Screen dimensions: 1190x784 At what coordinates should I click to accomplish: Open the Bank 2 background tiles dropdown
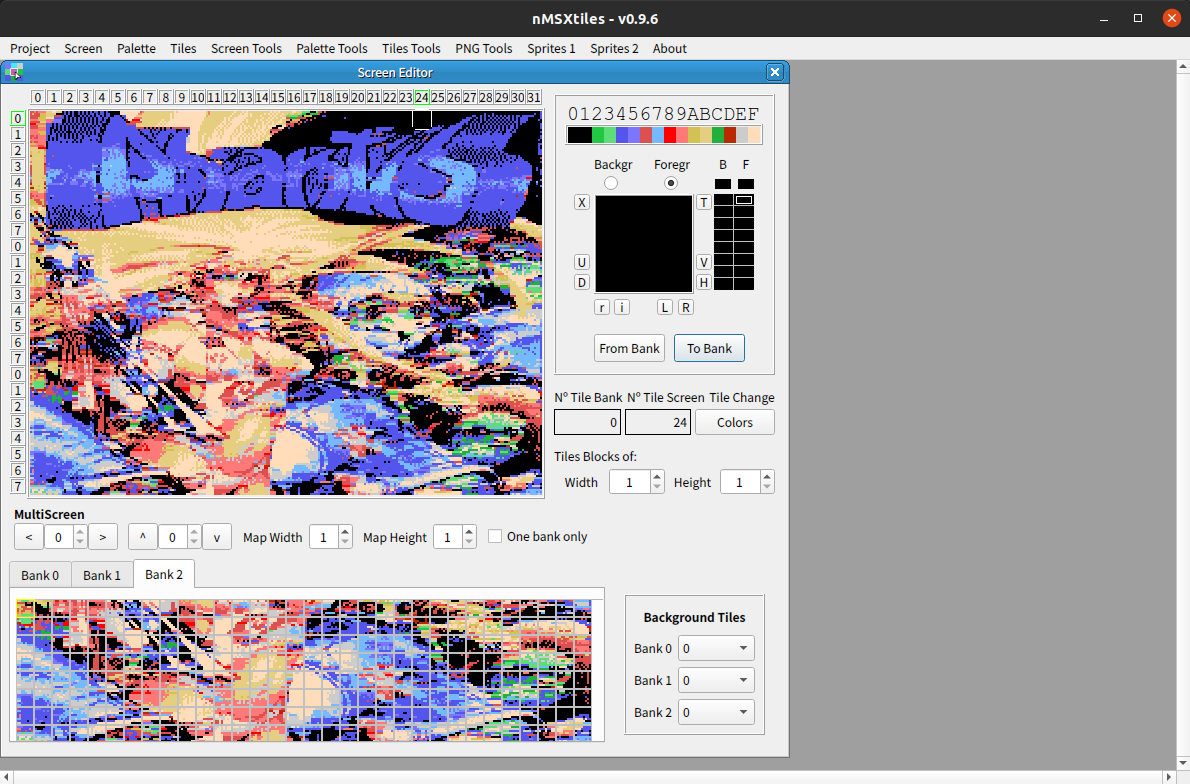pyautogui.click(x=716, y=713)
